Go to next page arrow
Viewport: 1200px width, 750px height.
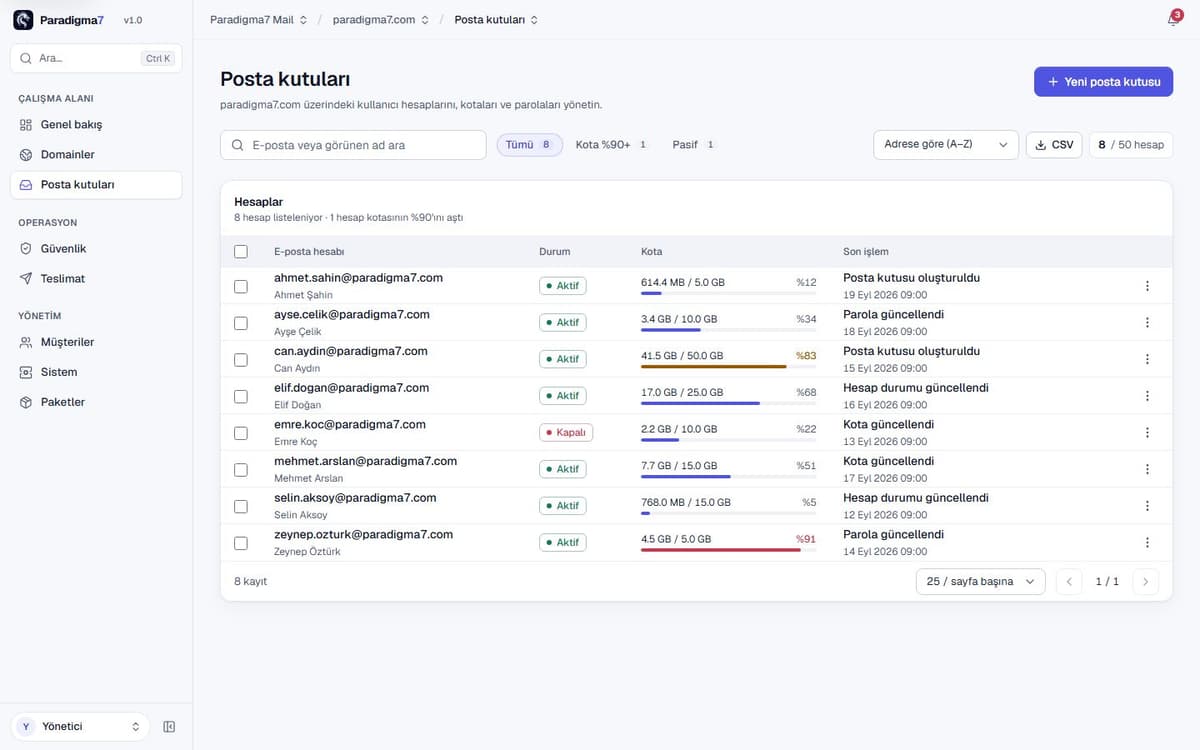(x=1147, y=581)
